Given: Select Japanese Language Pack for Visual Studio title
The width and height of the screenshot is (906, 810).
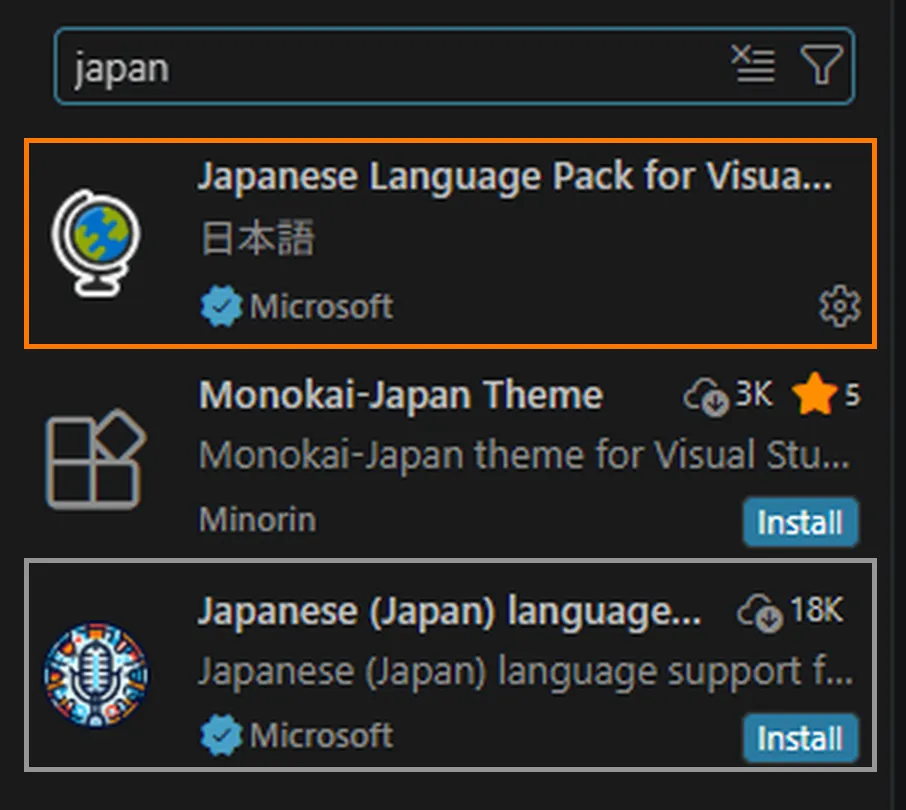Looking at the screenshot, I should pyautogui.click(x=515, y=176).
